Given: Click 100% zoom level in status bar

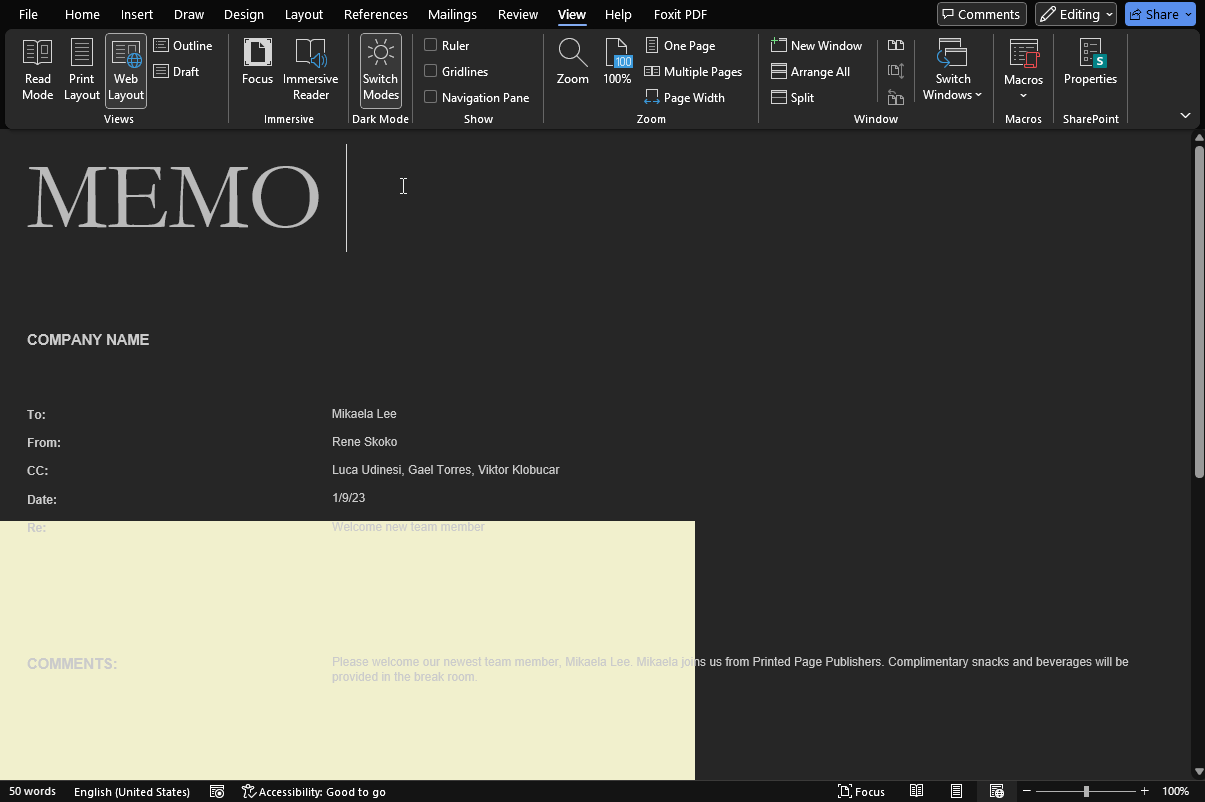Looking at the screenshot, I should coord(1176,792).
